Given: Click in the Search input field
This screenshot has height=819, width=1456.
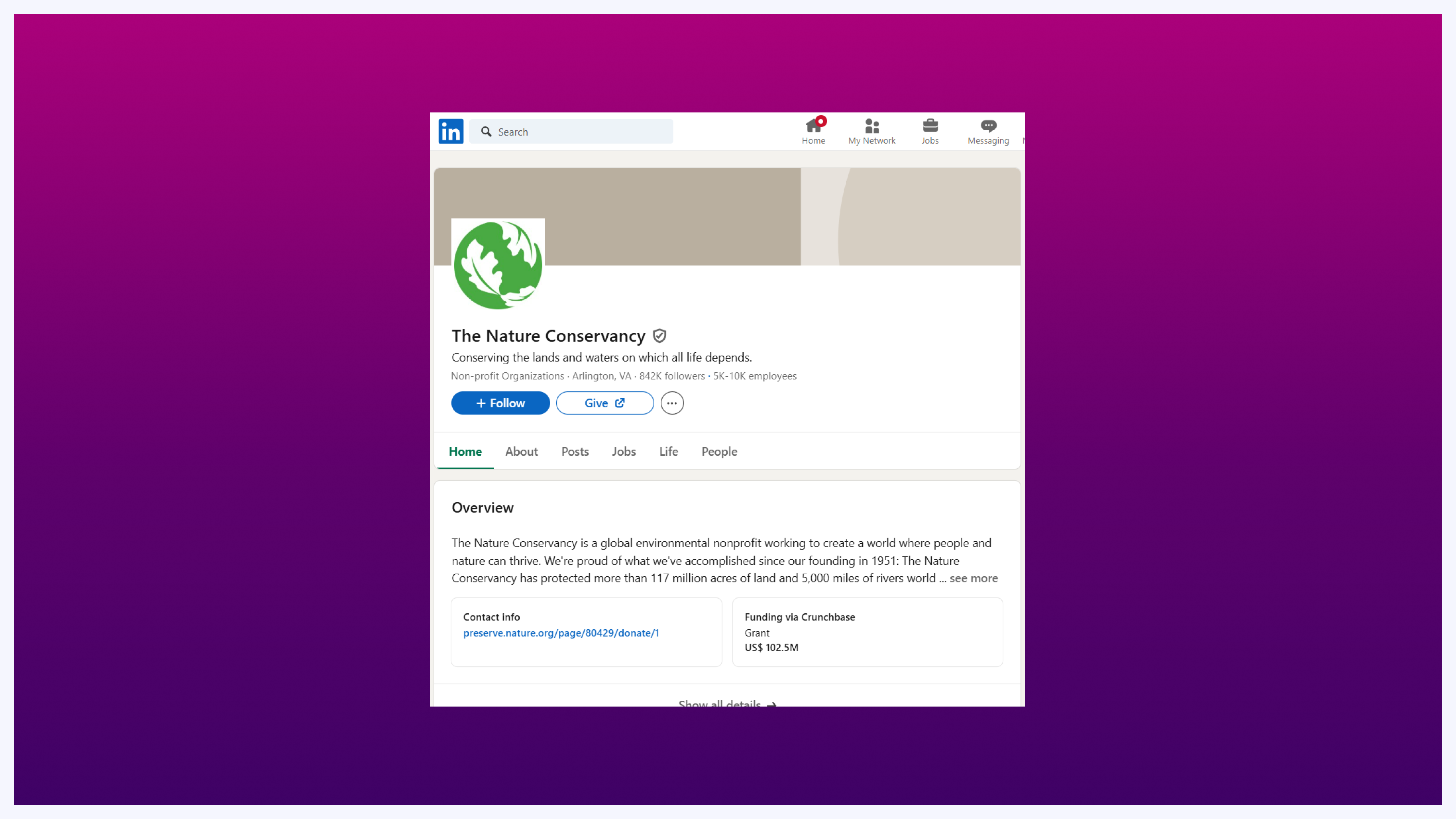Looking at the screenshot, I should point(571,131).
